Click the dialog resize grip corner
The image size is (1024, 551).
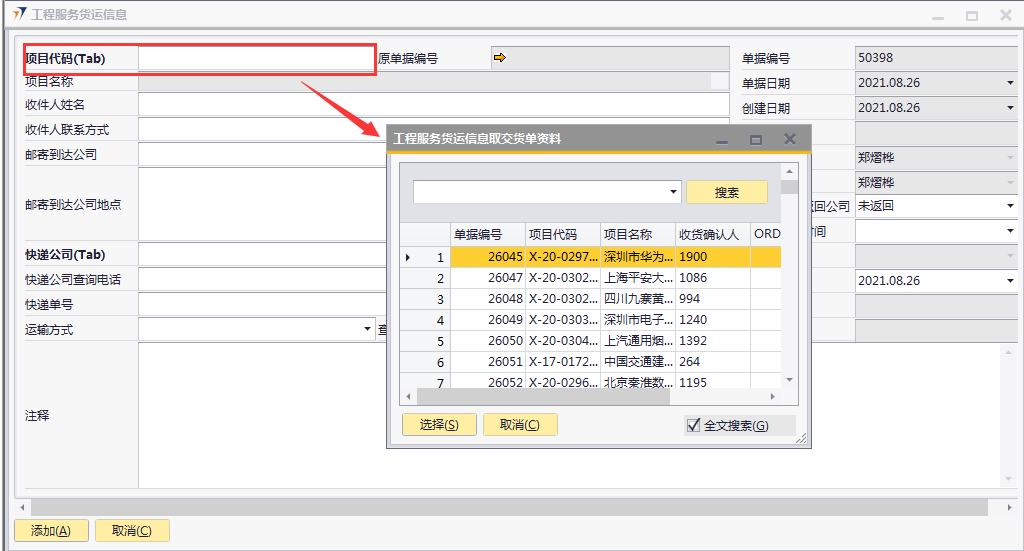(801, 438)
